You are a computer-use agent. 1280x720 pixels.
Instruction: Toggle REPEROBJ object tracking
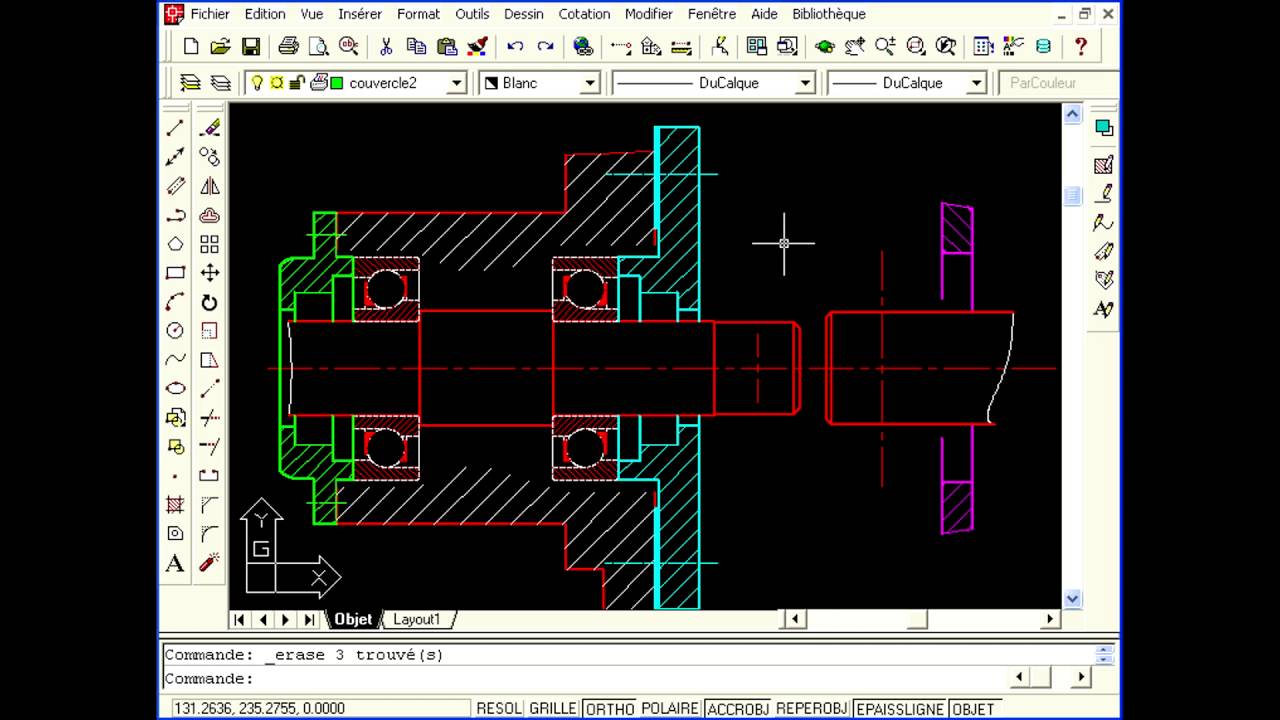(x=812, y=708)
